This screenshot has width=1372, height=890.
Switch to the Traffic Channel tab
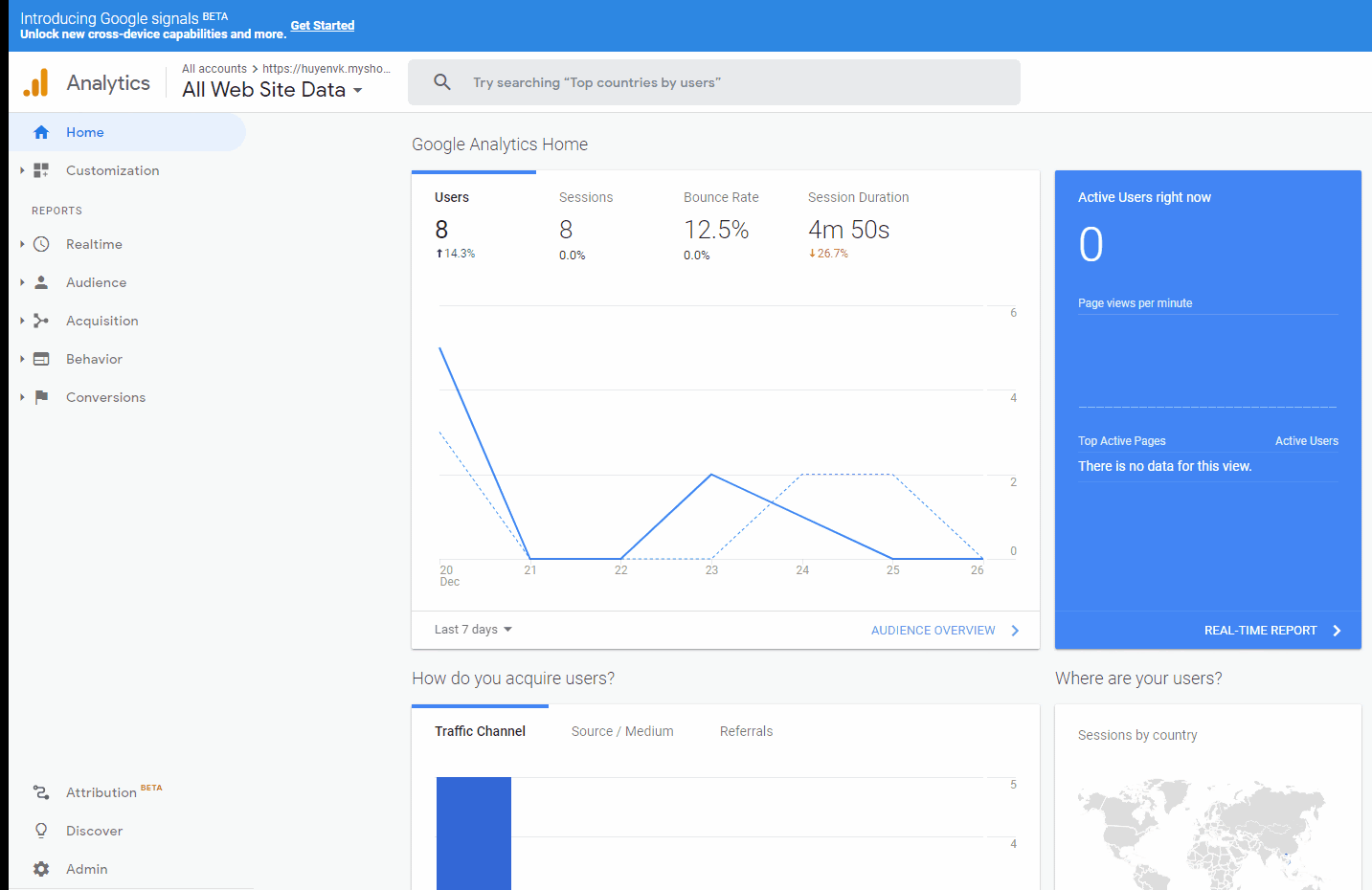pos(480,731)
